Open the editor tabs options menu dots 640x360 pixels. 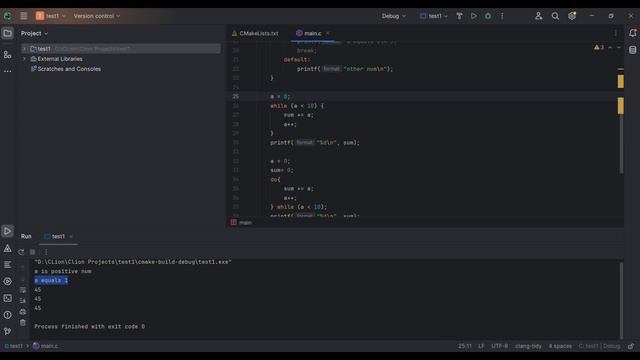point(616,33)
